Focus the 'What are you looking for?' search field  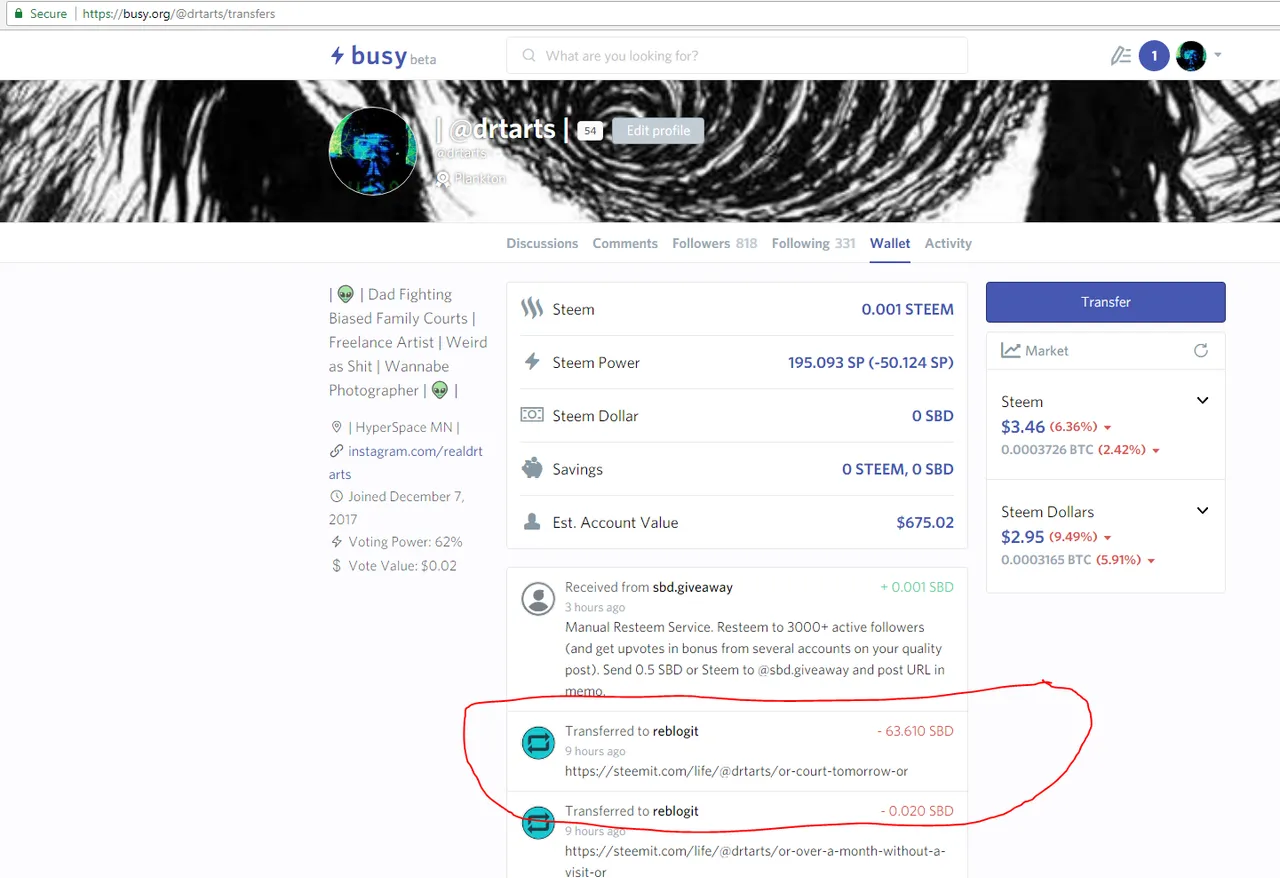737,56
